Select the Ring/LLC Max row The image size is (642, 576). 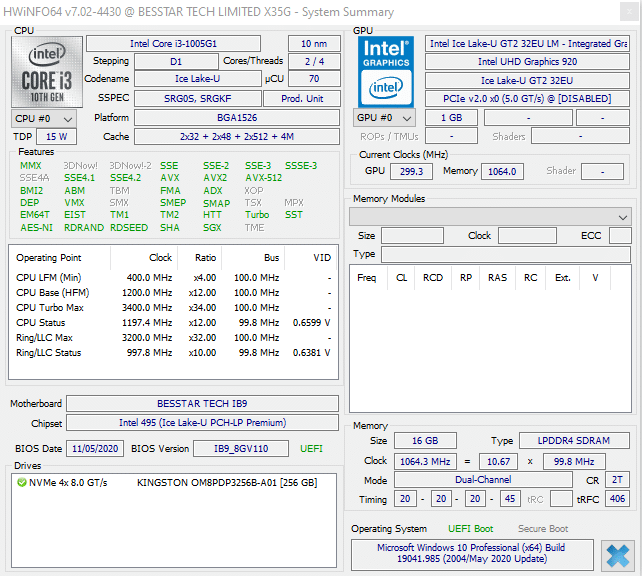173,338
